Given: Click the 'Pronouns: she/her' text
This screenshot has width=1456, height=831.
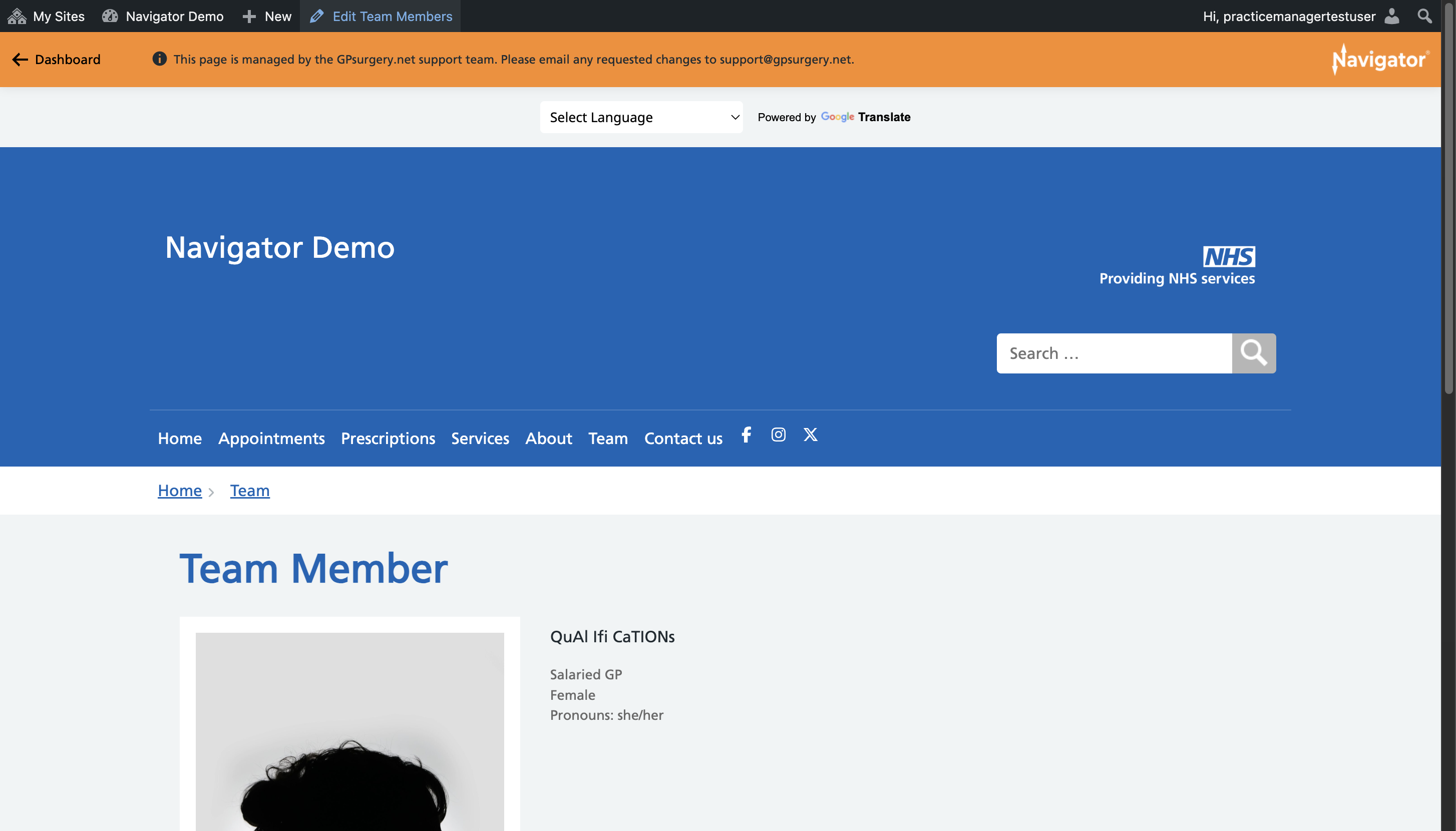Looking at the screenshot, I should click(606, 715).
